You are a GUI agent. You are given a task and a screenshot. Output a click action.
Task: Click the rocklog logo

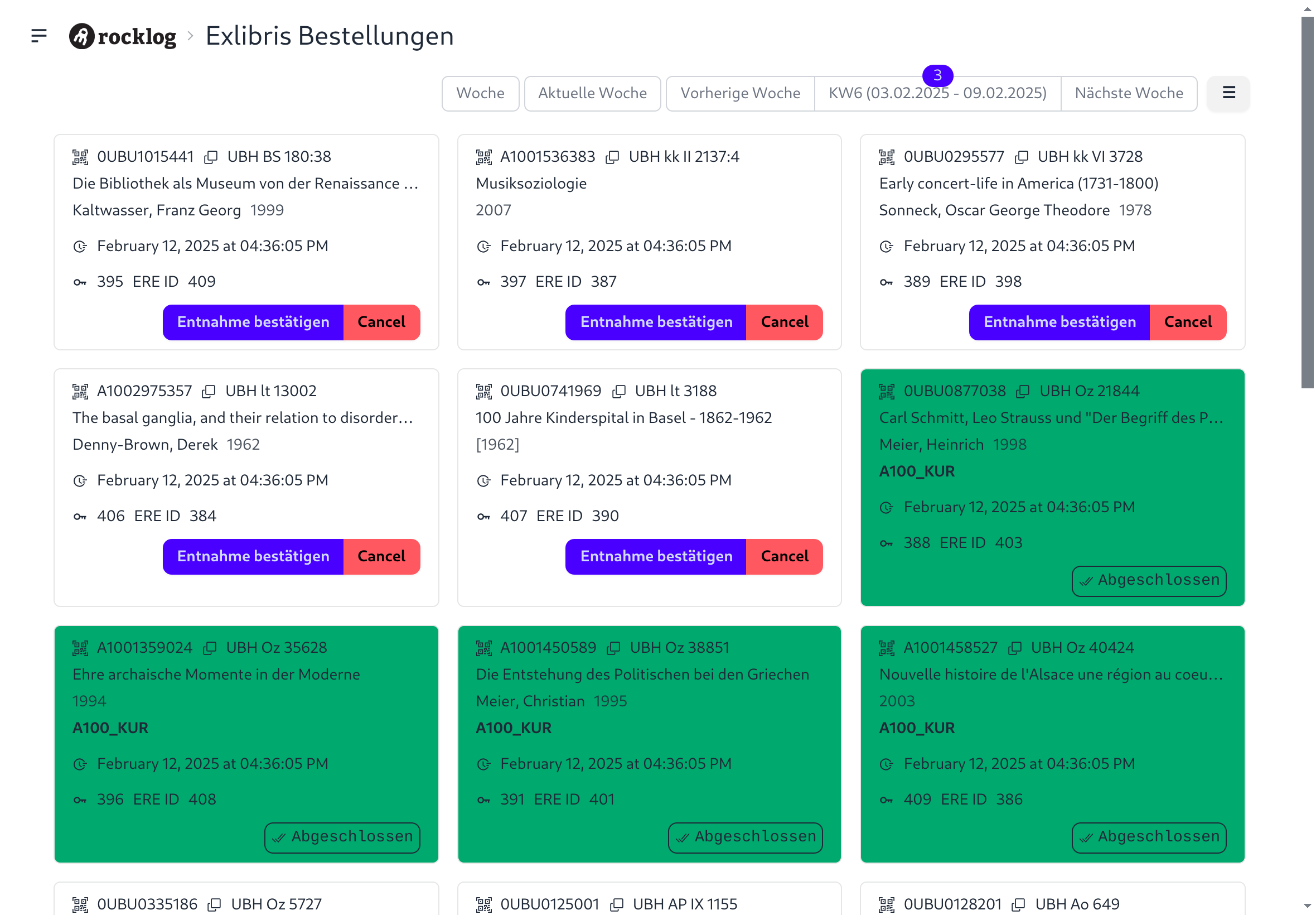point(123,36)
